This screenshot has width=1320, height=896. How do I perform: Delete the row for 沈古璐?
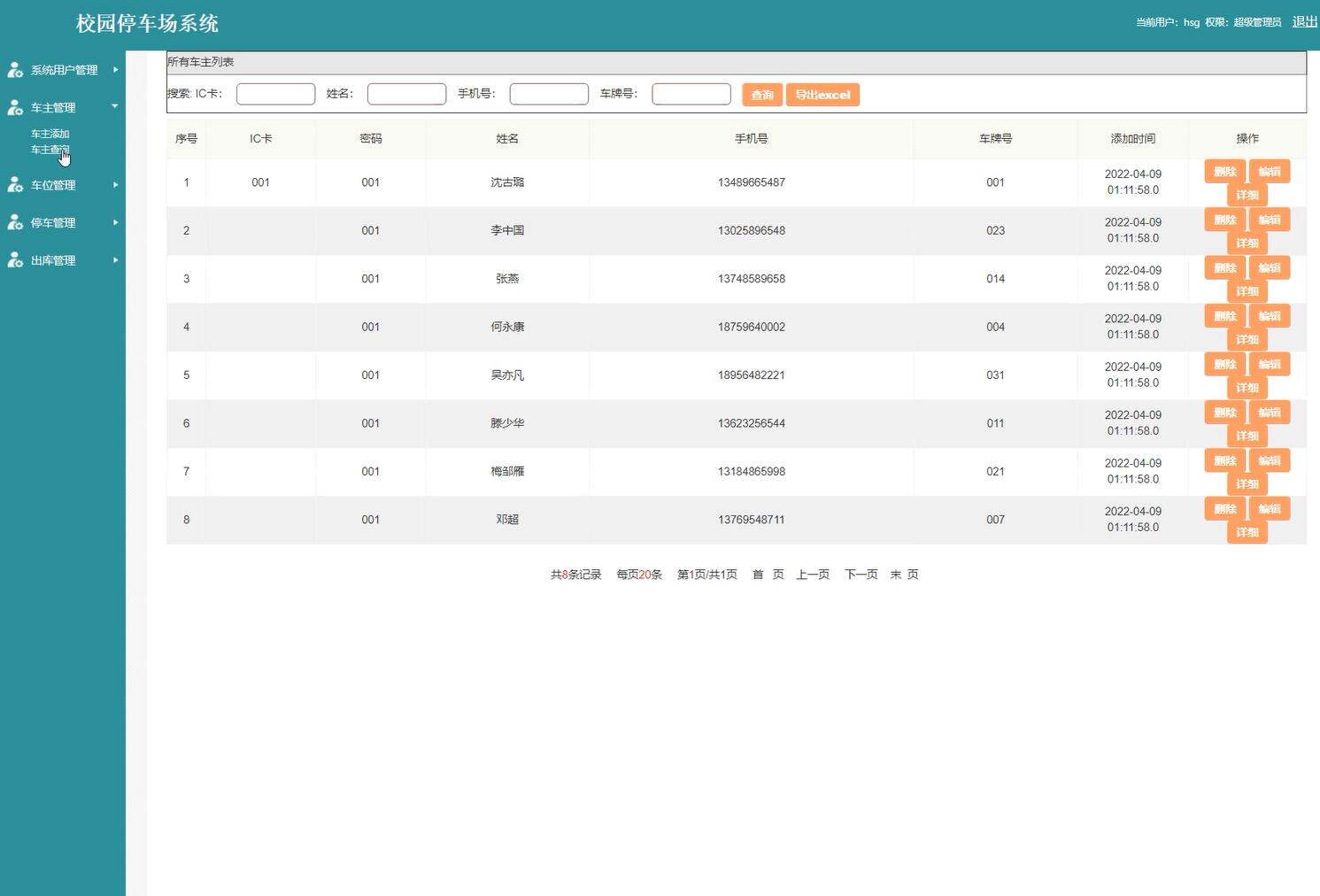coord(1224,172)
